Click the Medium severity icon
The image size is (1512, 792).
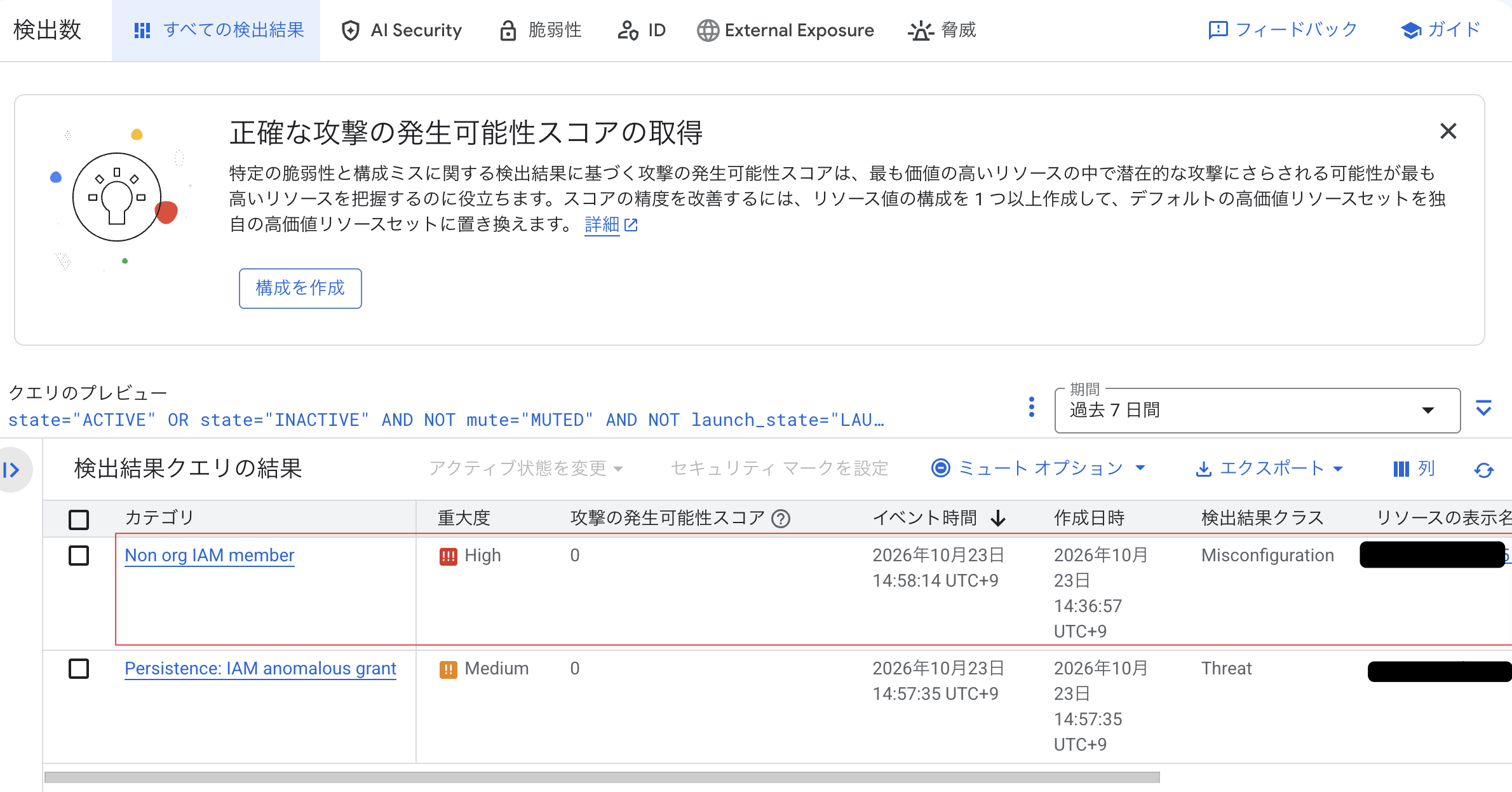pyautogui.click(x=449, y=669)
